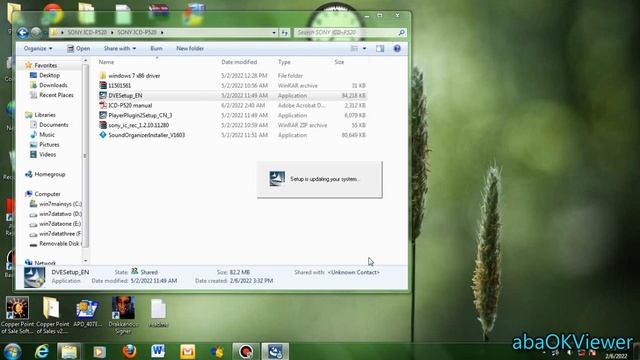Click the Windows Start button
Viewport: 640px width, 360px height.
[12, 351]
